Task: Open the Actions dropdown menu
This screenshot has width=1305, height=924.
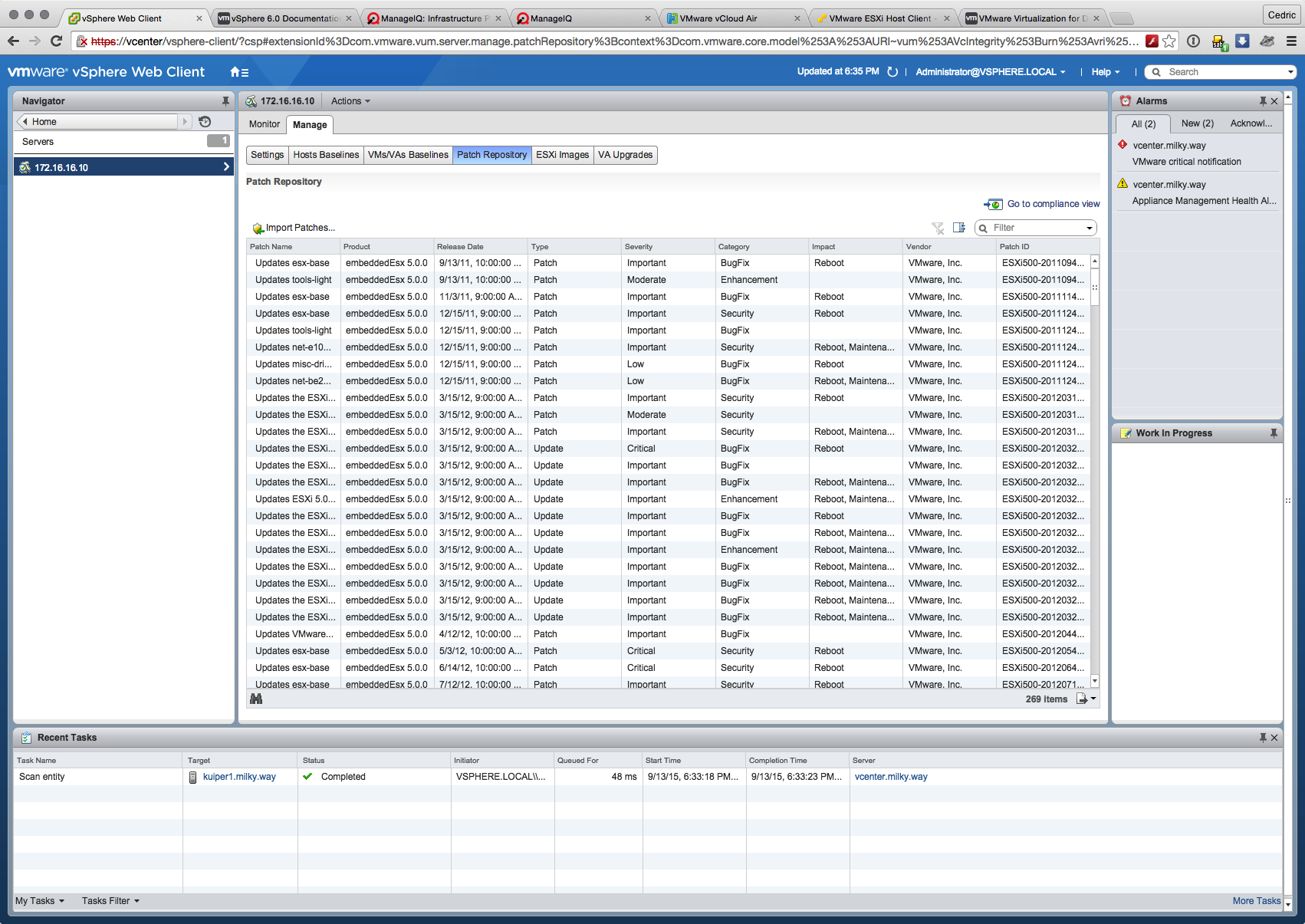Action: tap(350, 101)
